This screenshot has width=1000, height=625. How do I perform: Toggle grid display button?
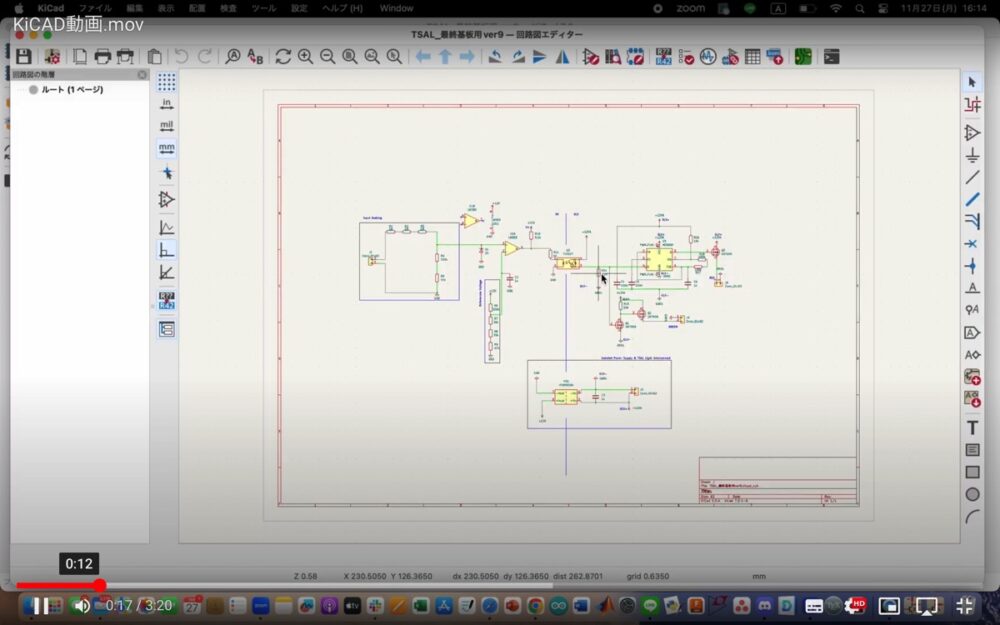(x=167, y=82)
